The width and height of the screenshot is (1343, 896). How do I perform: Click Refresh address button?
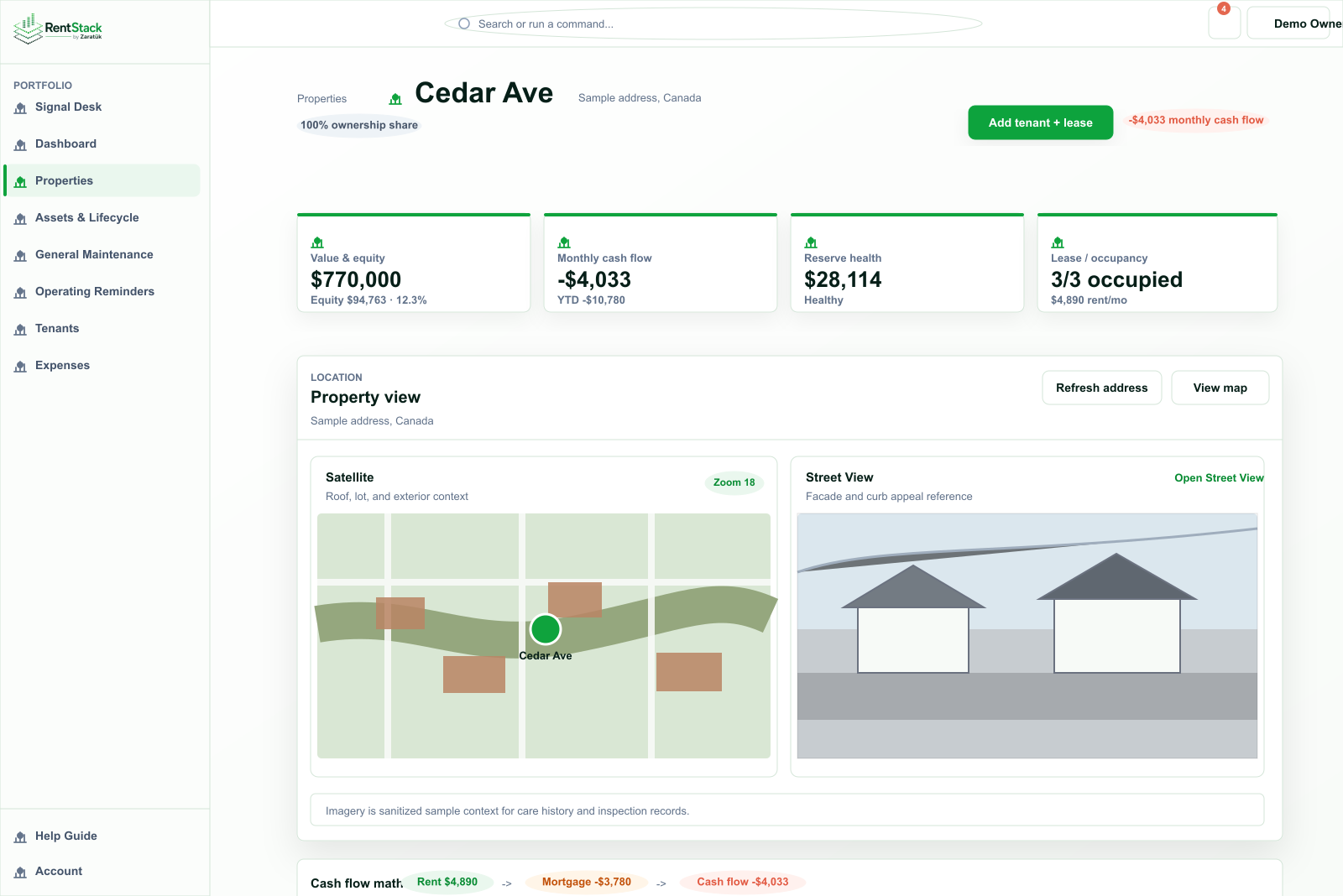pos(1102,388)
